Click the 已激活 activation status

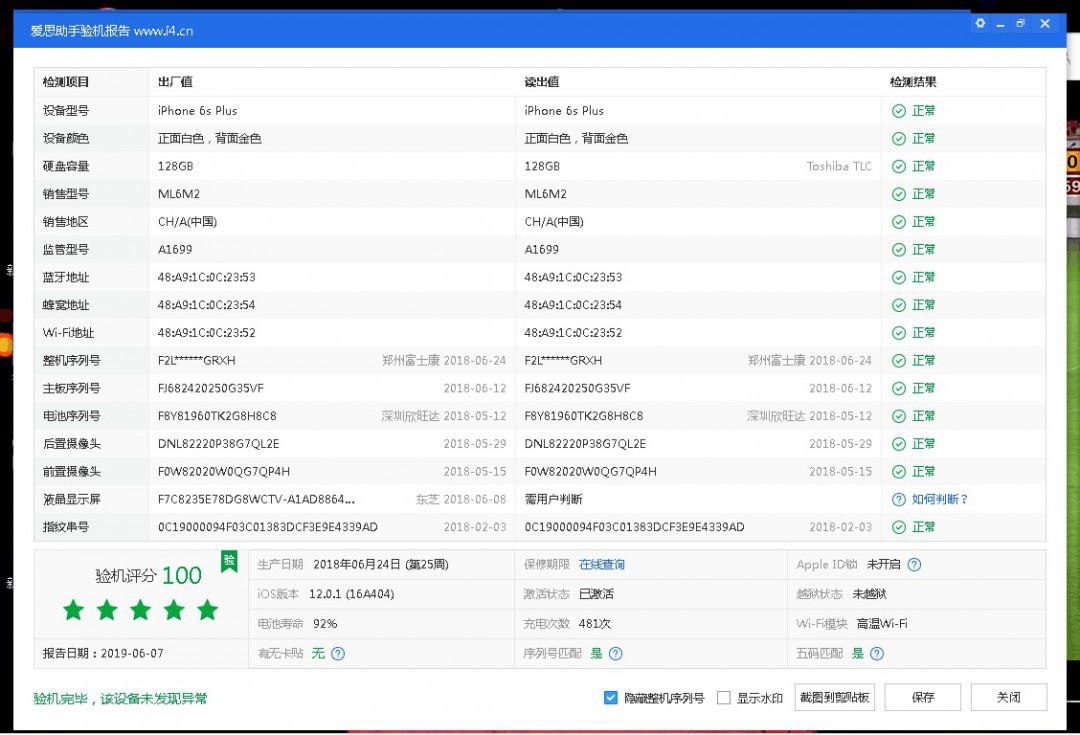pos(596,594)
